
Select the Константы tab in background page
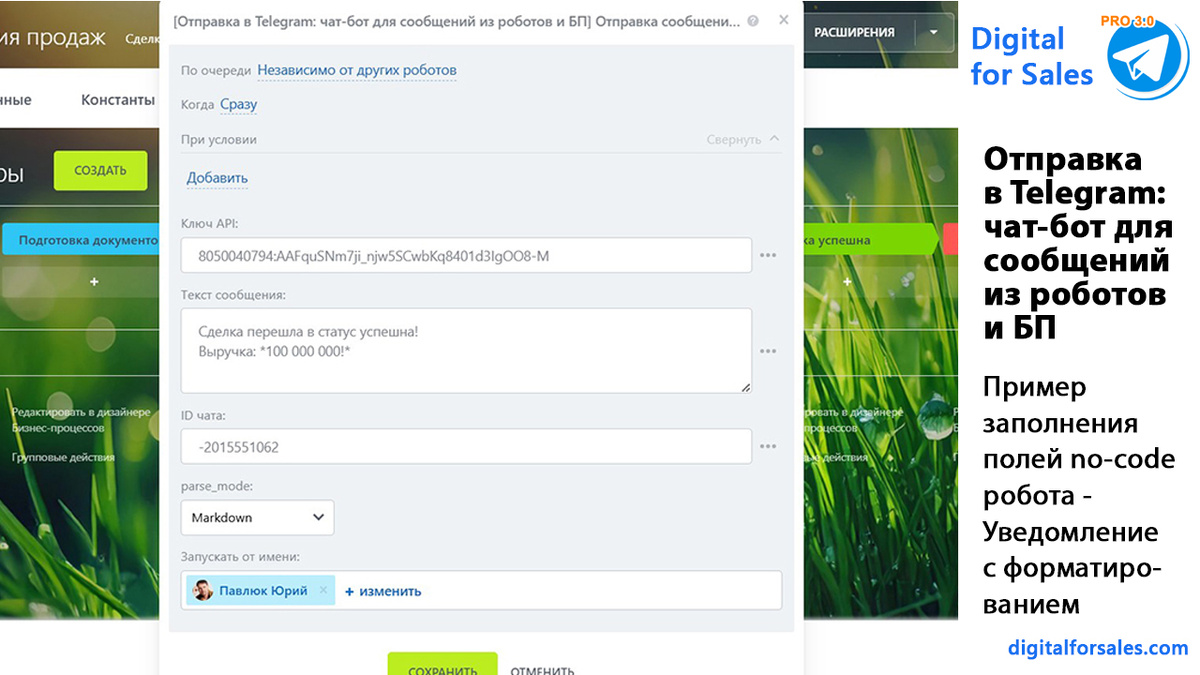click(x=118, y=100)
